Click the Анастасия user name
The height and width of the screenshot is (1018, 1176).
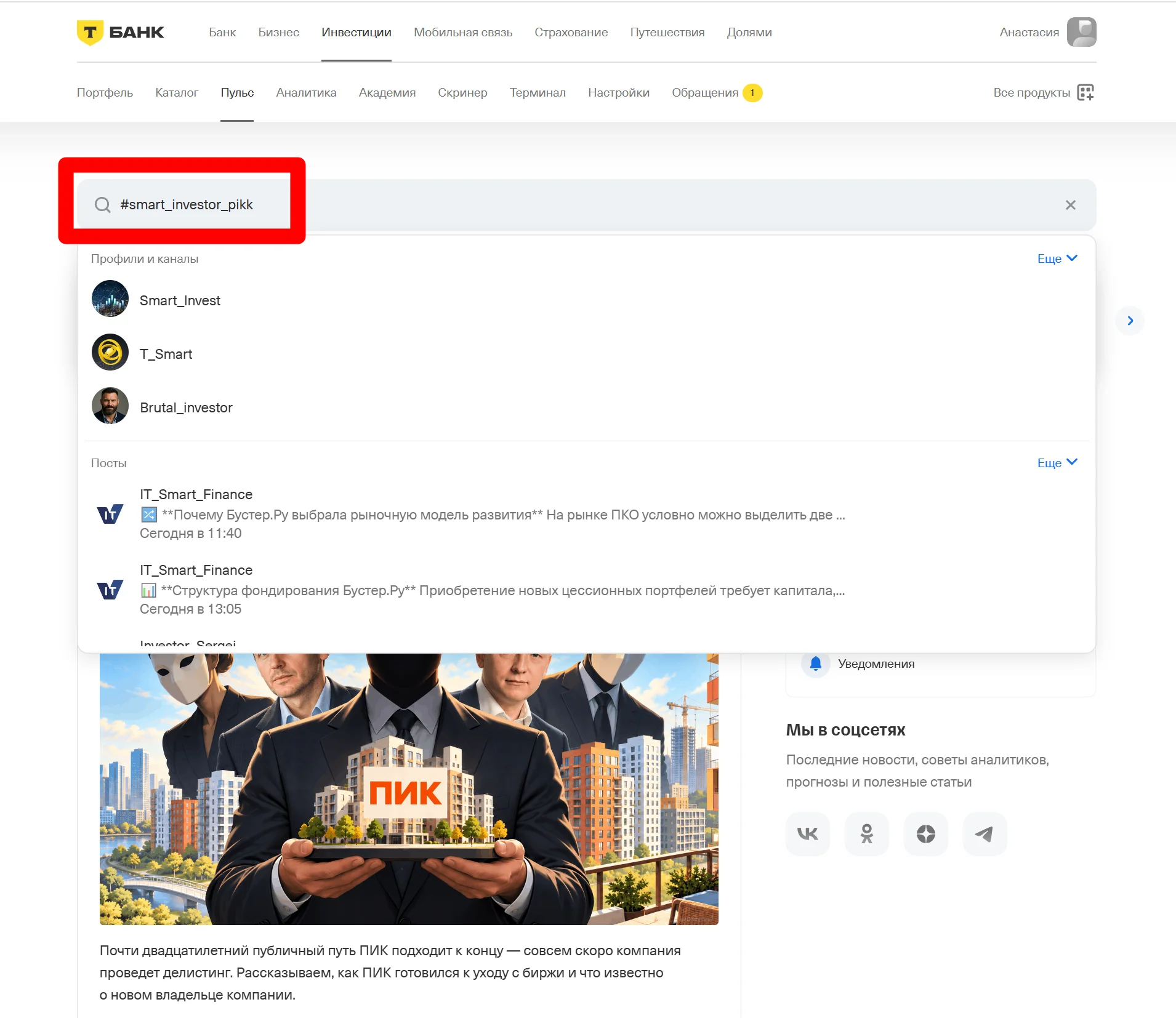click(x=1029, y=32)
